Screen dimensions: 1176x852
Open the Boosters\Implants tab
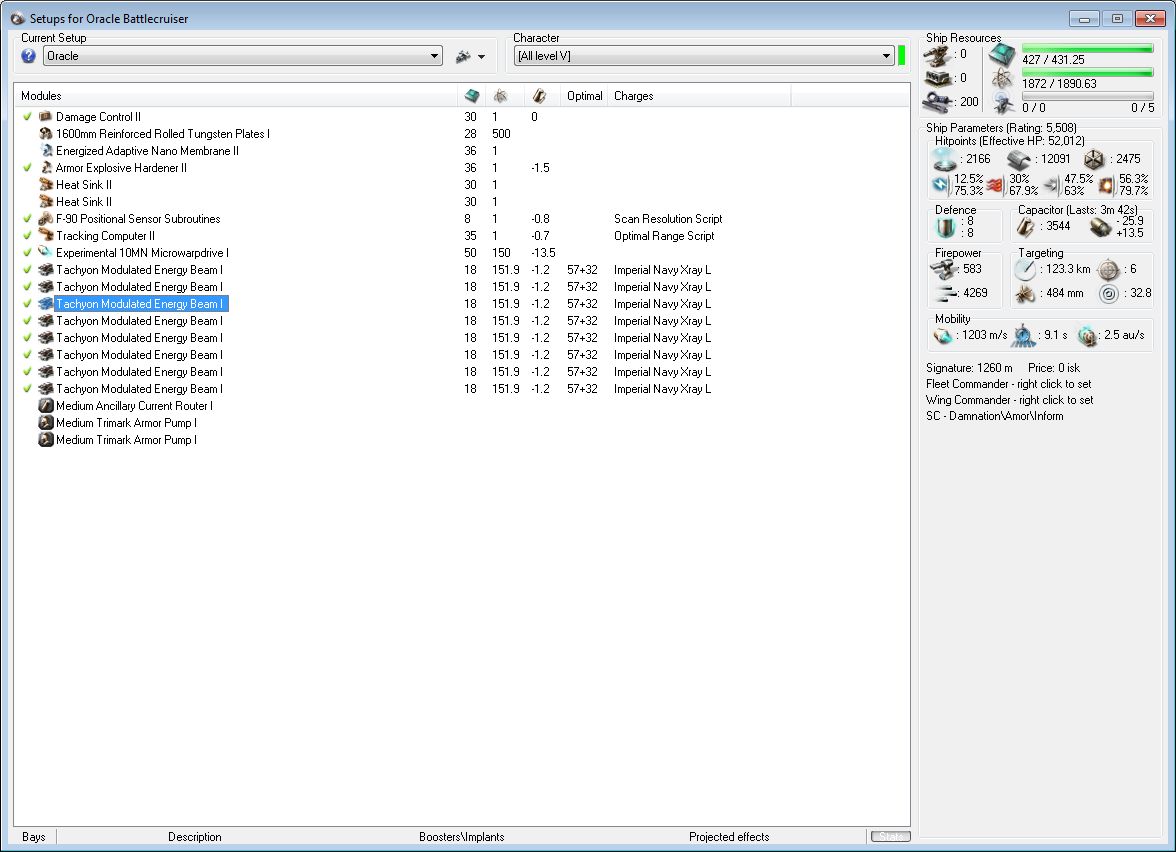coord(461,837)
